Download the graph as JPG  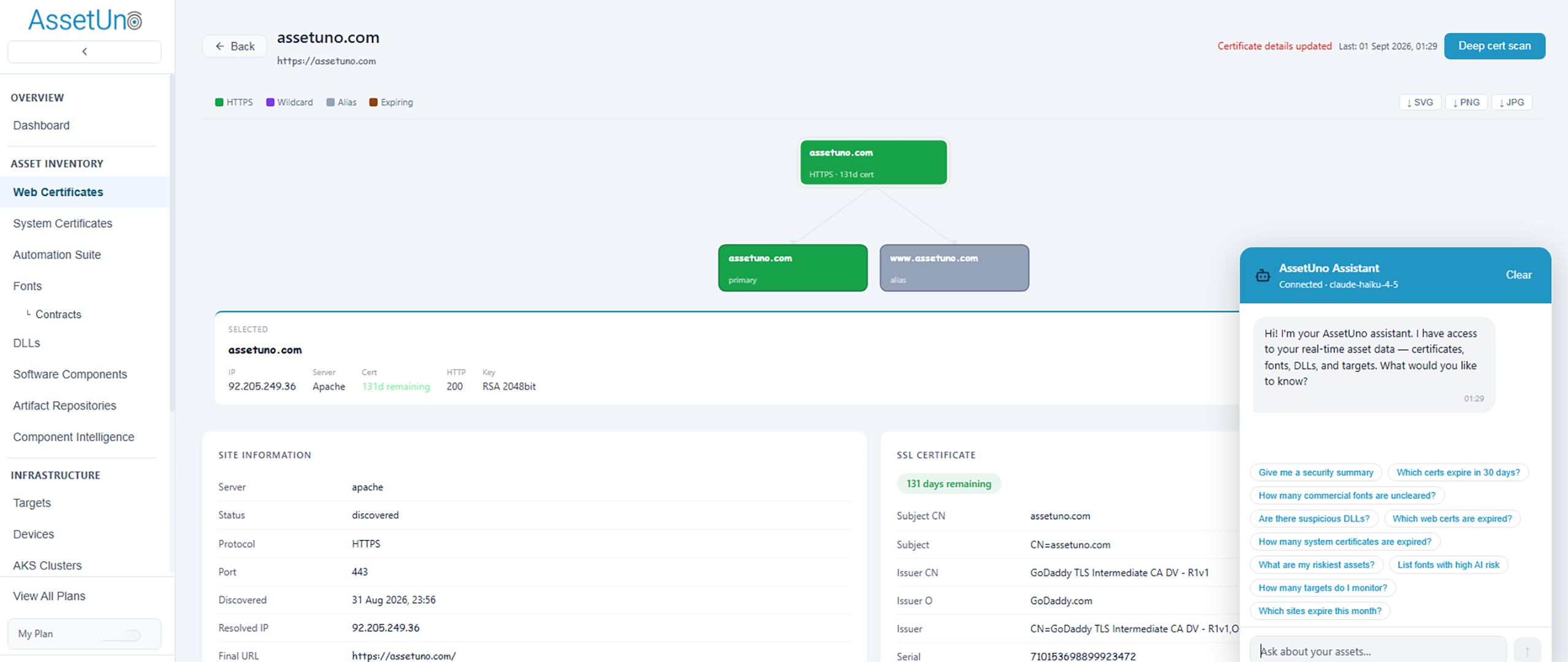pos(1512,102)
